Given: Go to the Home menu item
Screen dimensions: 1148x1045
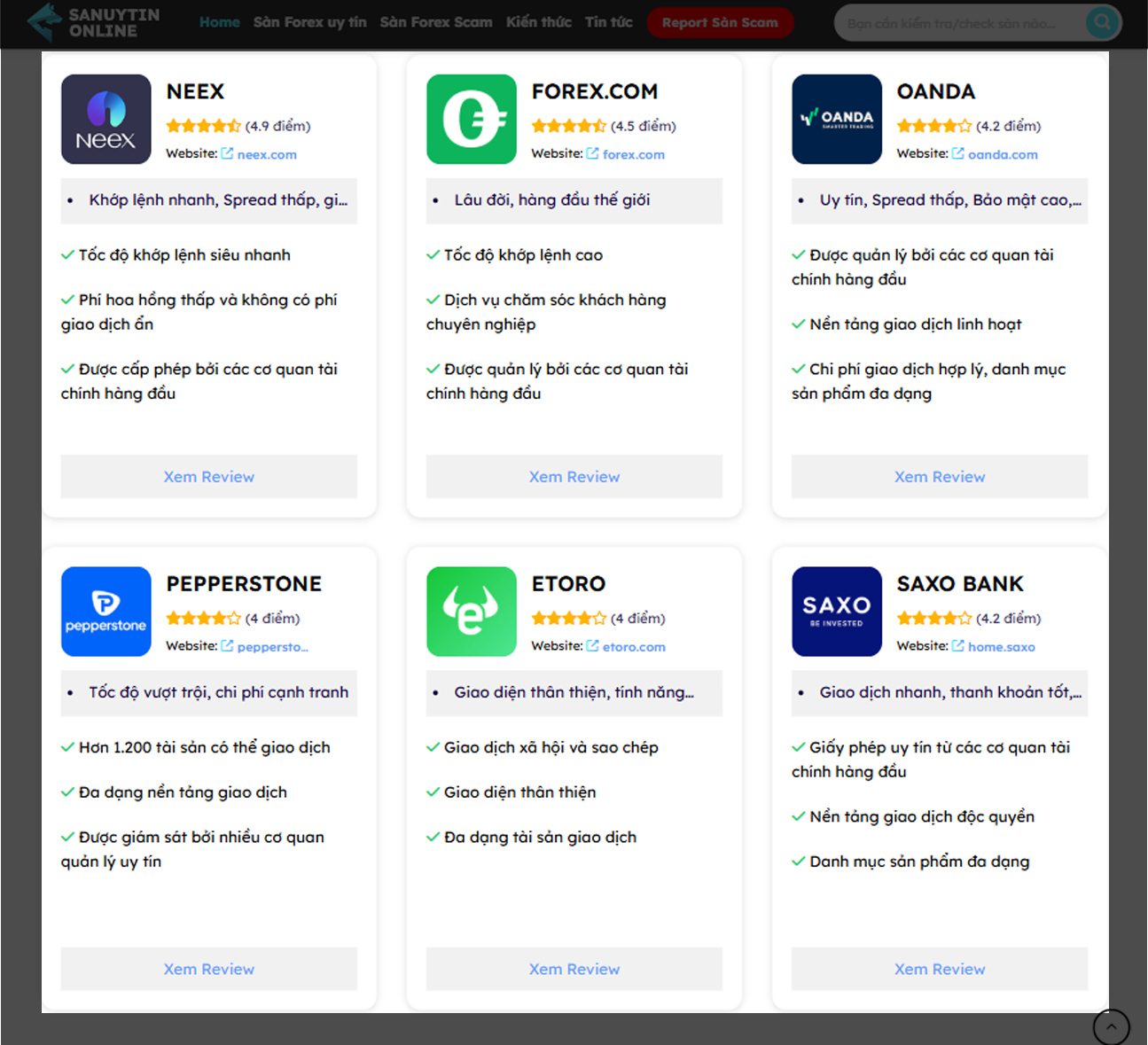Looking at the screenshot, I should (x=220, y=22).
